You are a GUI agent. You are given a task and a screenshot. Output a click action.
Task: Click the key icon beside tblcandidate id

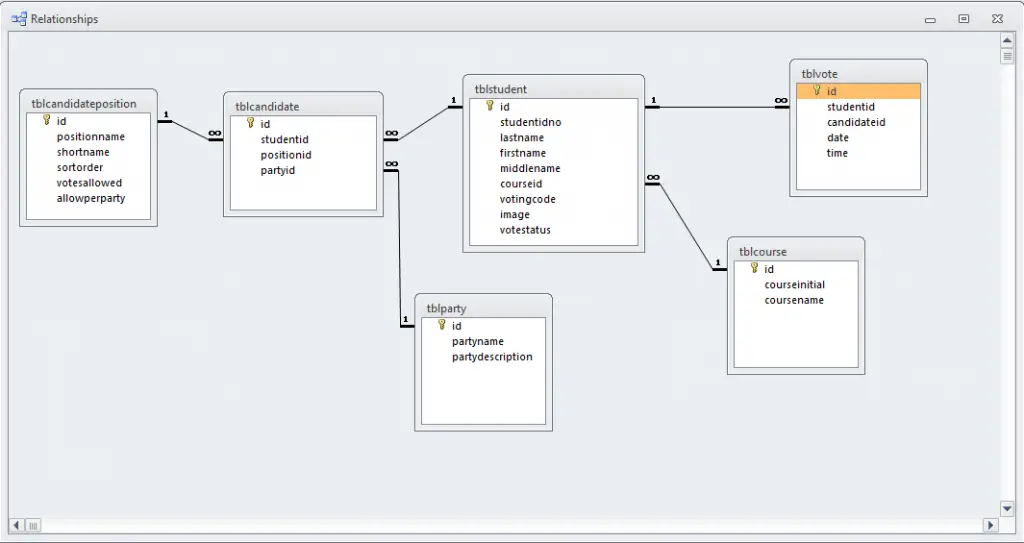[250, 123]
